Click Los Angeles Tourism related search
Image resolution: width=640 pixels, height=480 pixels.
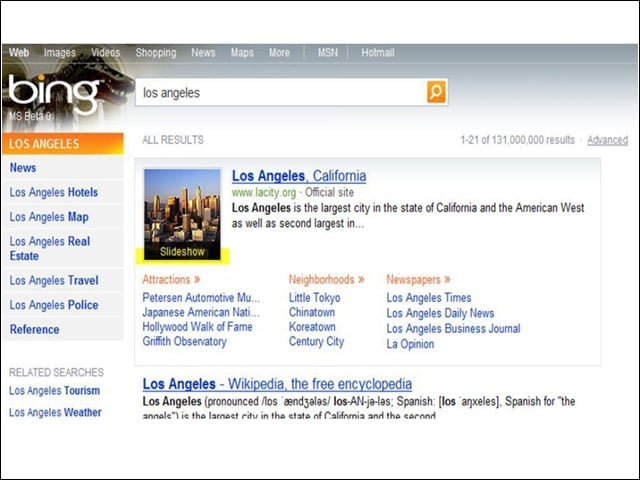coord(54,391)
